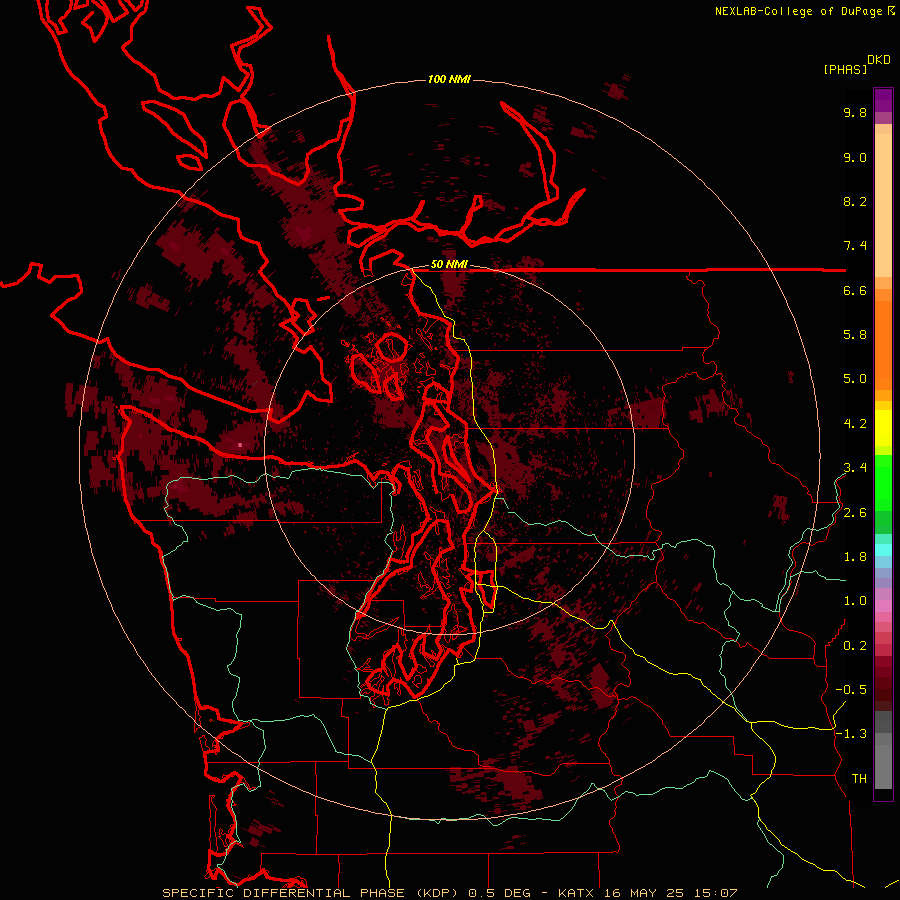This screenshot has width=900, height=900.
Task: Click the cyan segment of the colorbar
Action: coord(883,550)
